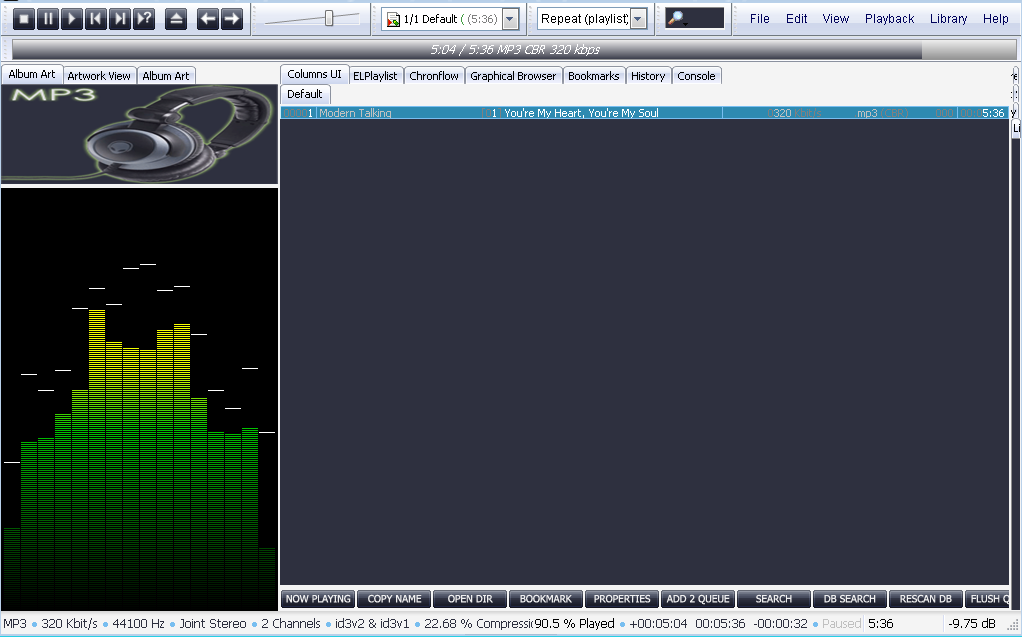The image size is (1022, 637).
Task: Click the Stop playback button
Action: (24, 18)
